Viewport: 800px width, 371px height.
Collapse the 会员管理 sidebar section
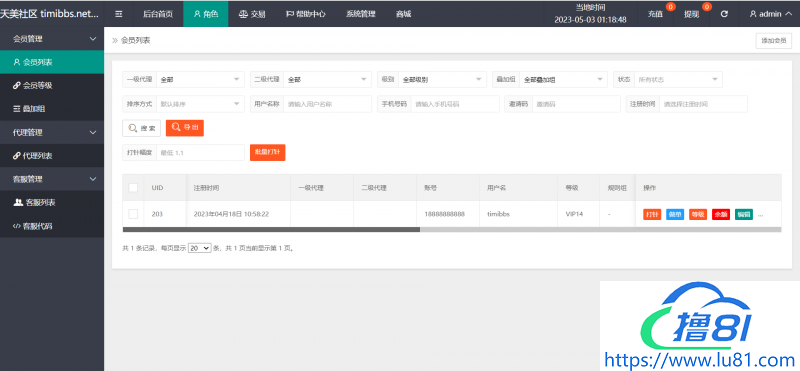[x=52, y=39]
